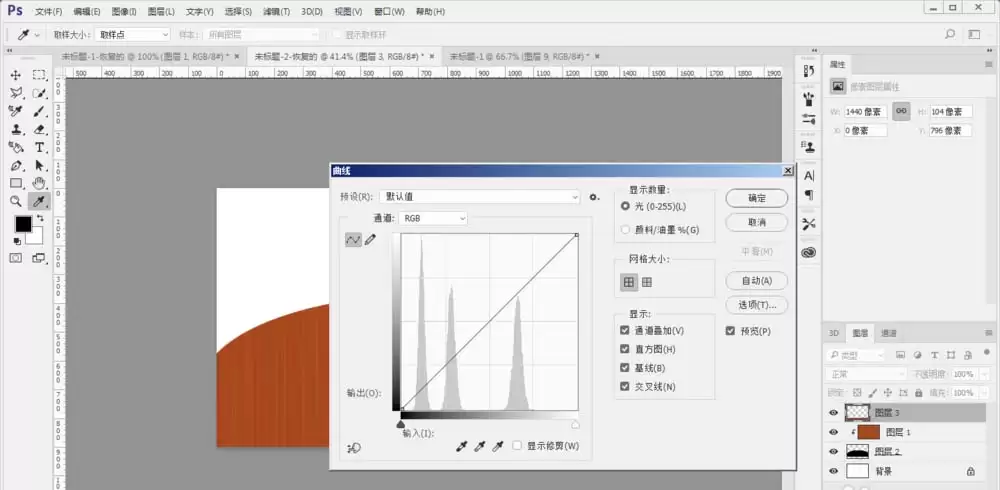This screenshot has height=490, width=1000.
Task: Uncheck the 直方图(H) histogram checkbox
Action: coord(625,349)
